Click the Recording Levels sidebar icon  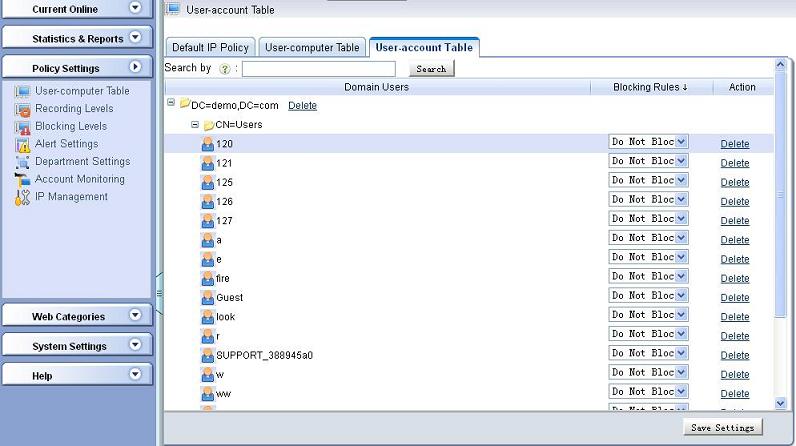click(22, 109)
